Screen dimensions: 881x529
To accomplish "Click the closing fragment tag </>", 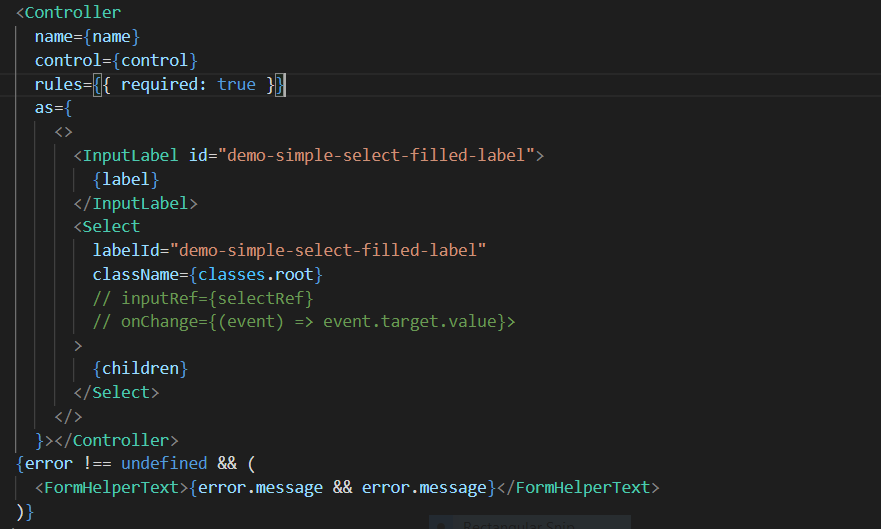I will [69, 417].
